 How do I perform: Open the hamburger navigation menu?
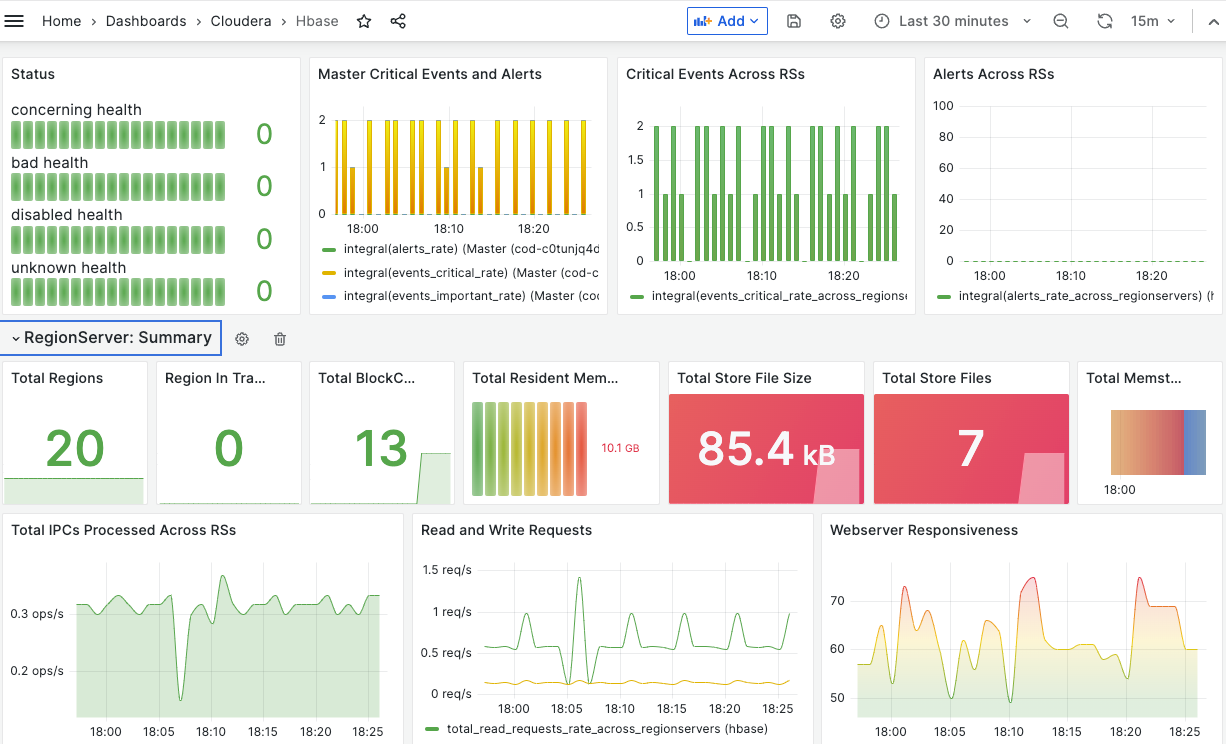click(x=15, y=21)
